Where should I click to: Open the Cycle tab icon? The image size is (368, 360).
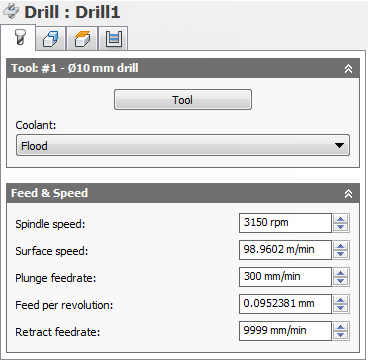tap(112, 39)
